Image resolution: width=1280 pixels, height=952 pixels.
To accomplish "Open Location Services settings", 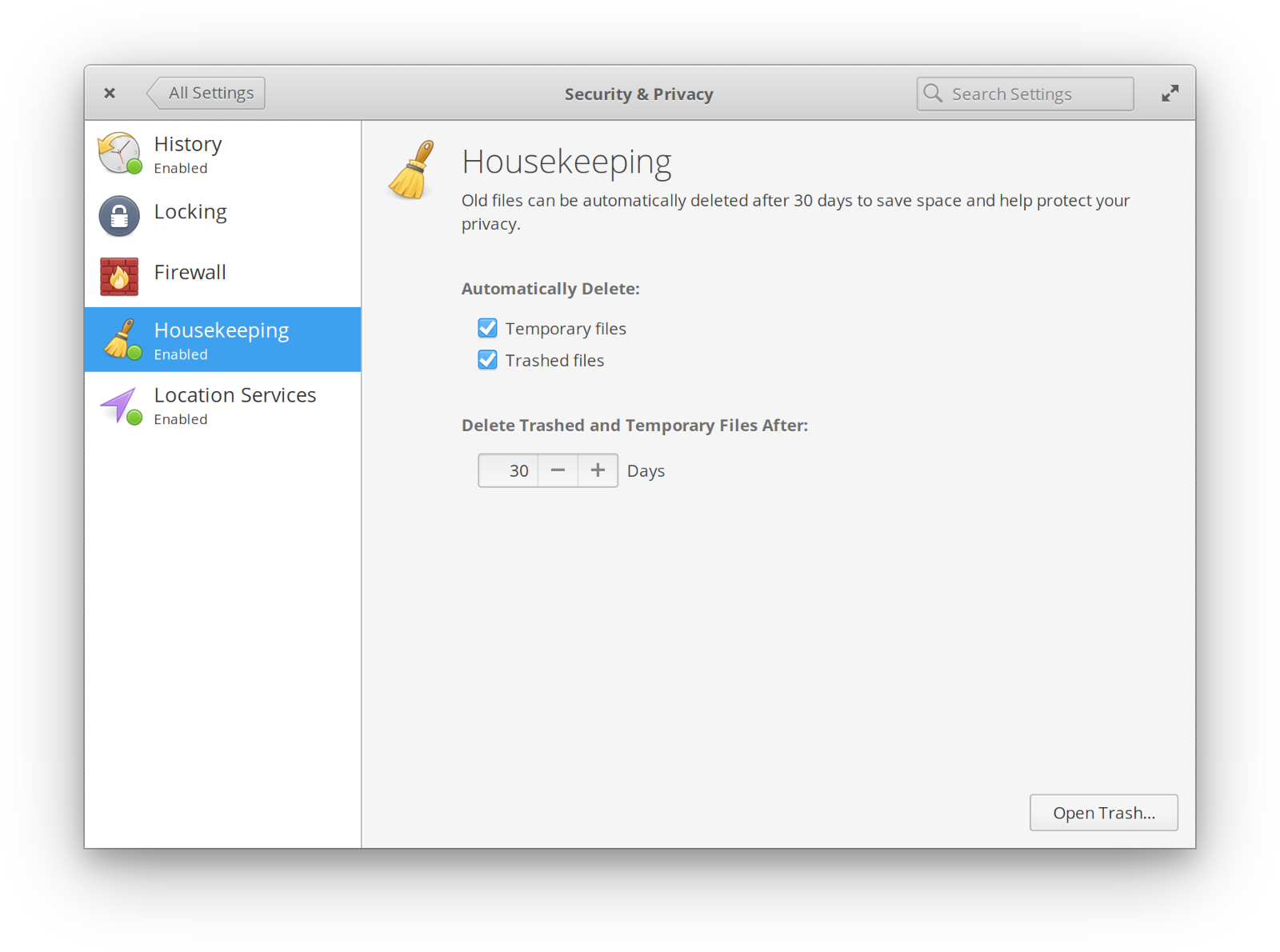I will coord(223,405).
